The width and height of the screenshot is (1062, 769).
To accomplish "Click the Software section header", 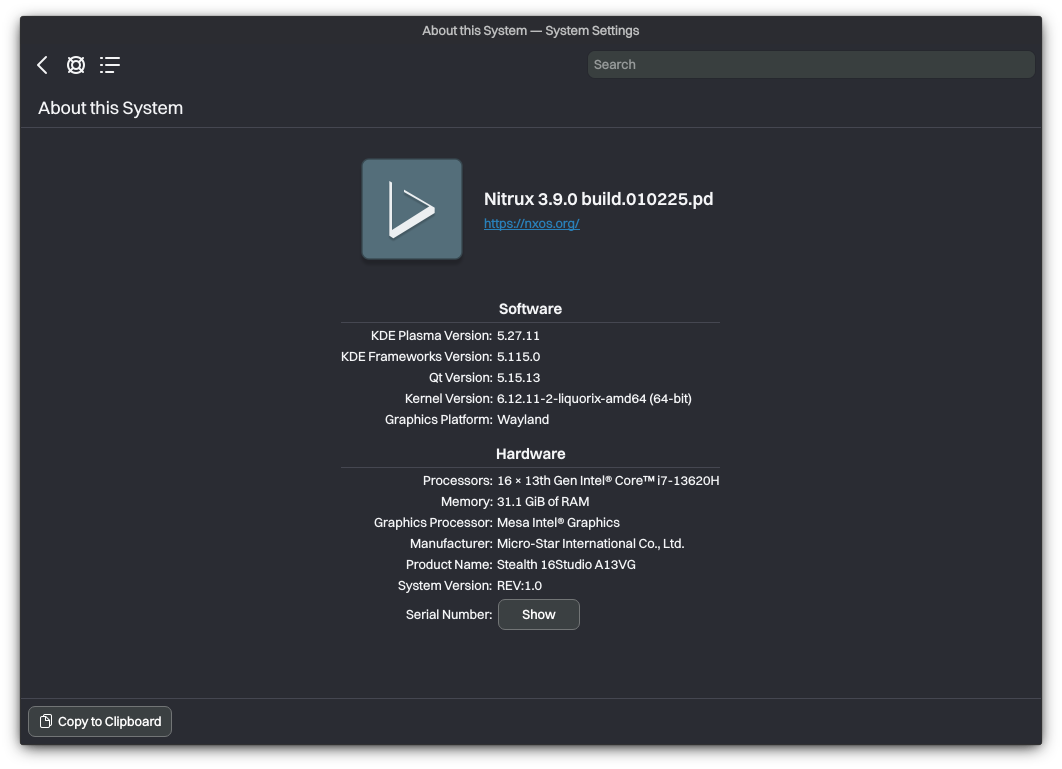I will pos(530,309).
